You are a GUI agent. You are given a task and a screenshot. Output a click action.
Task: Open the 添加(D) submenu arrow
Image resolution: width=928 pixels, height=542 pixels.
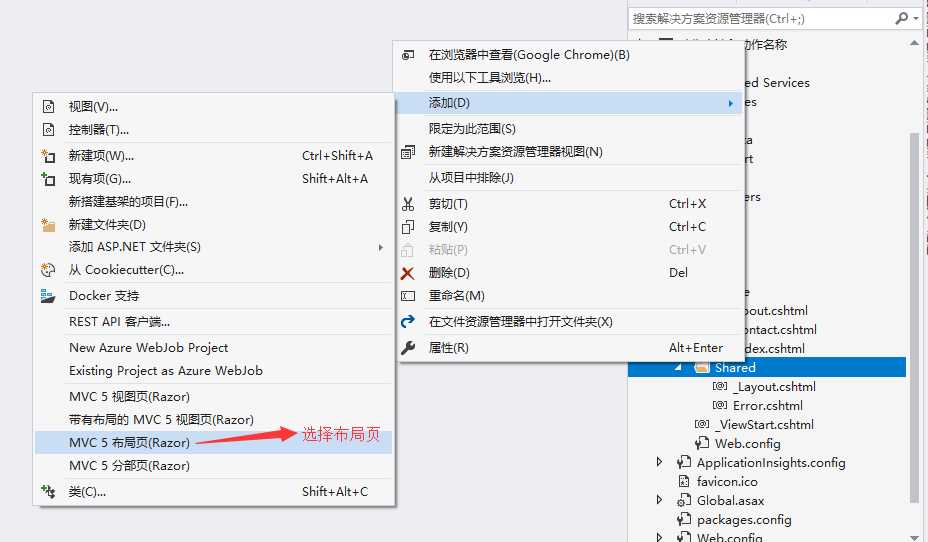[x=731, y=104]
